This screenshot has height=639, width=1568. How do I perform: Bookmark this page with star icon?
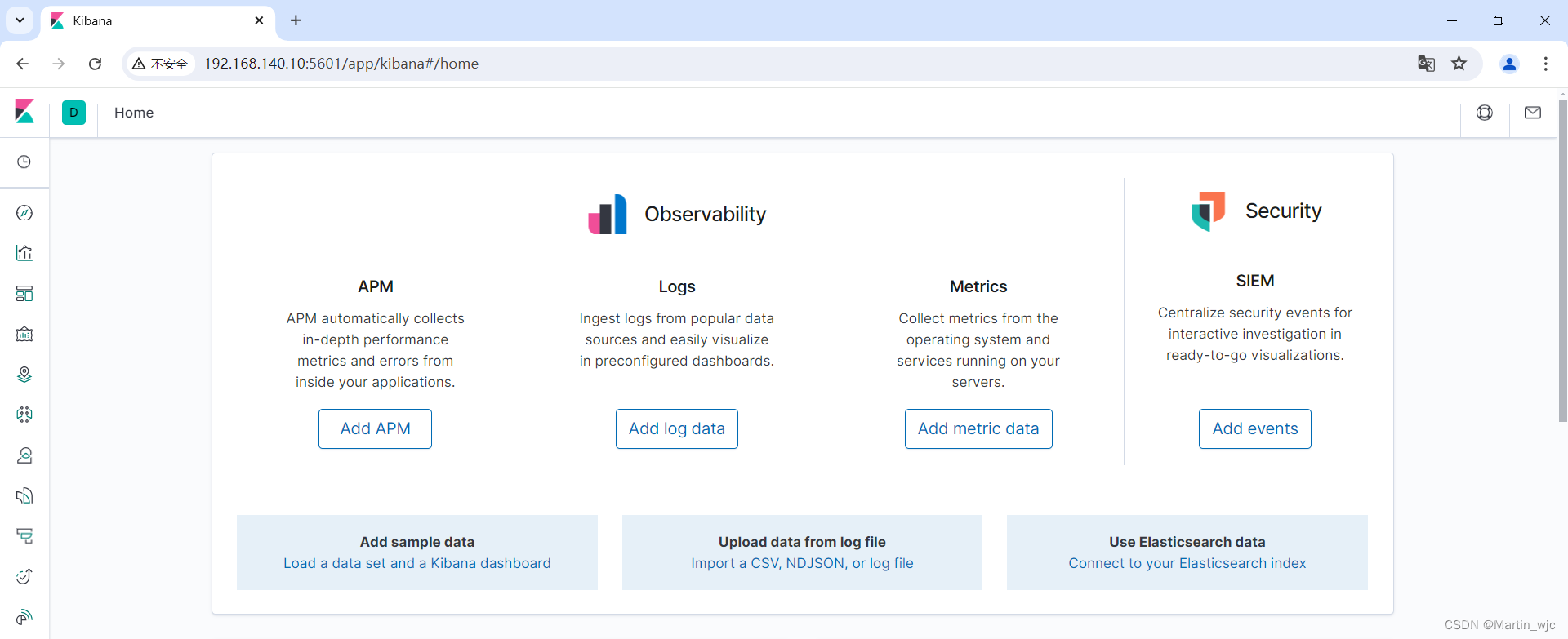[x=1459, y=64]
